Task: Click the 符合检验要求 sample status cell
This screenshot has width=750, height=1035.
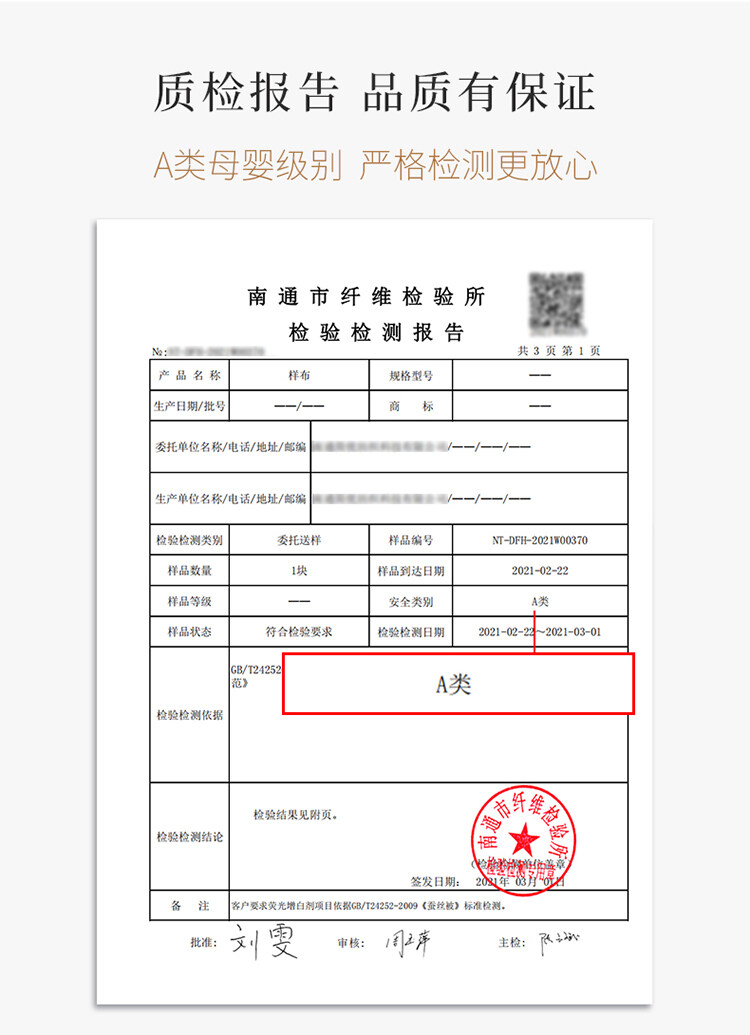Action: coord(298,632)
